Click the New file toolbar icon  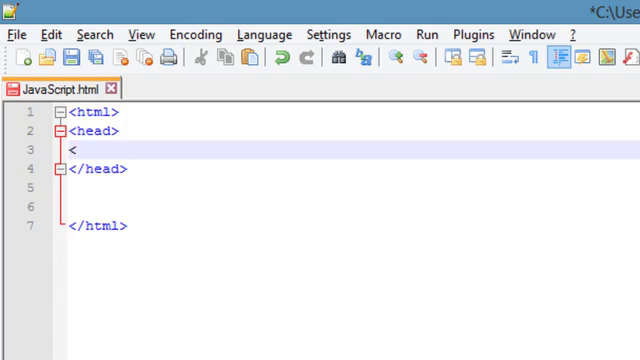point(23,57)
